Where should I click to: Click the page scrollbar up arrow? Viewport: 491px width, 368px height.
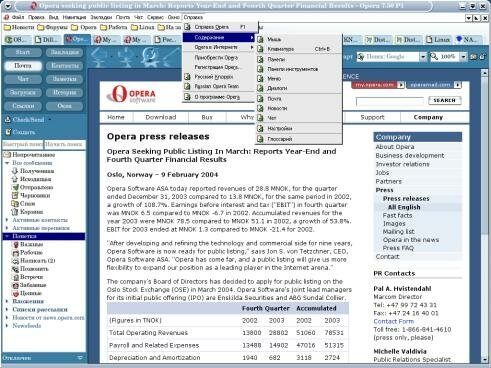485,73
